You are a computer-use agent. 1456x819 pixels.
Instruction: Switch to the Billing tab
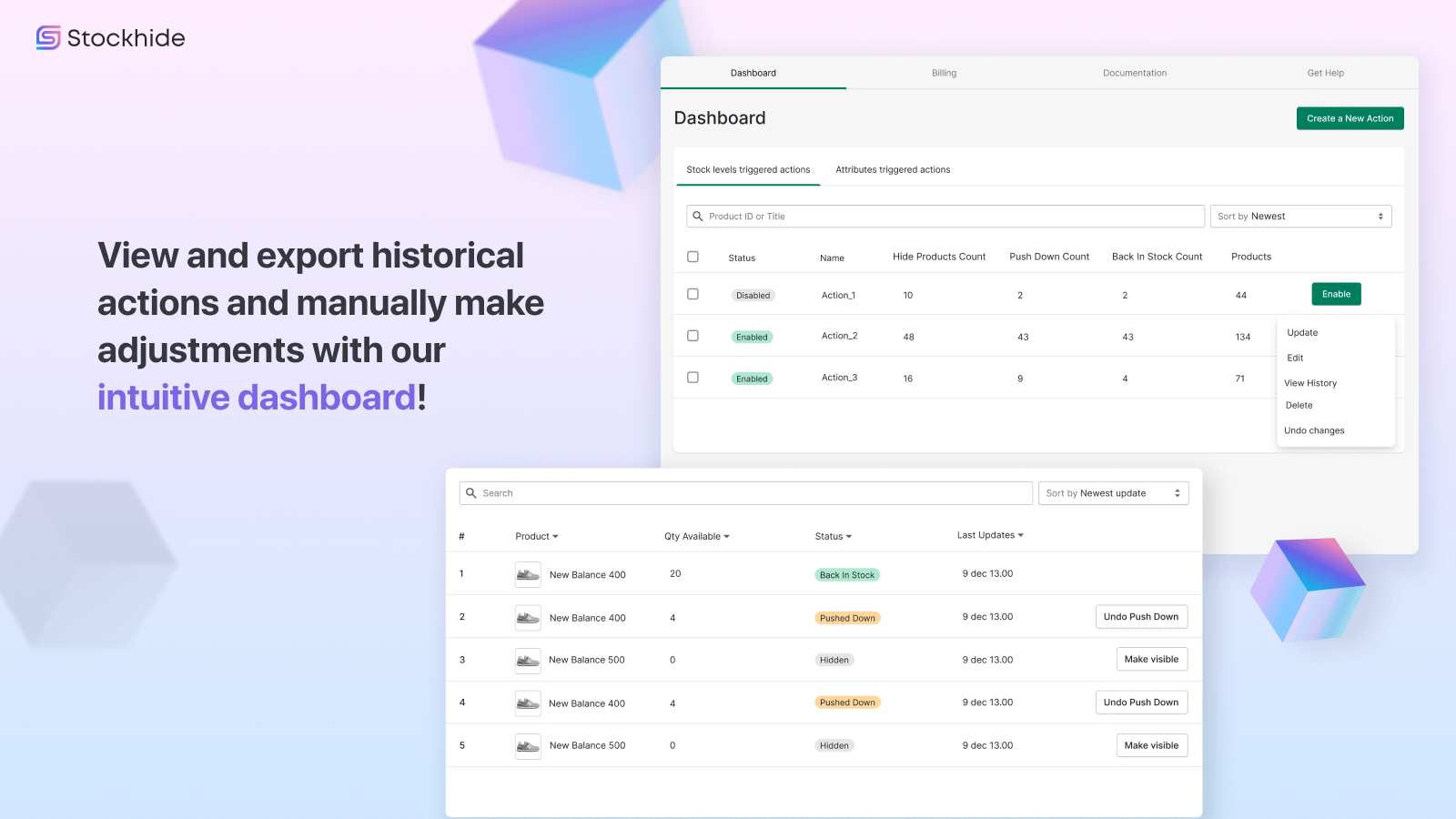pos(944,73)
